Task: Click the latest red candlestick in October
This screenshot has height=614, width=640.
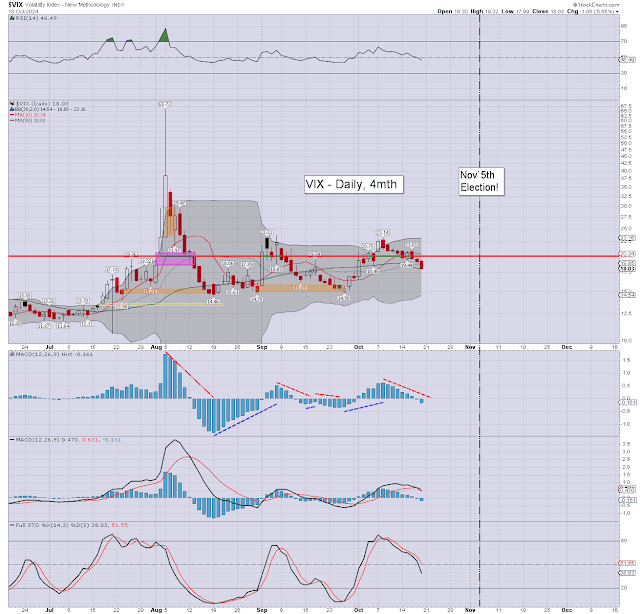Action: (422, 265)
